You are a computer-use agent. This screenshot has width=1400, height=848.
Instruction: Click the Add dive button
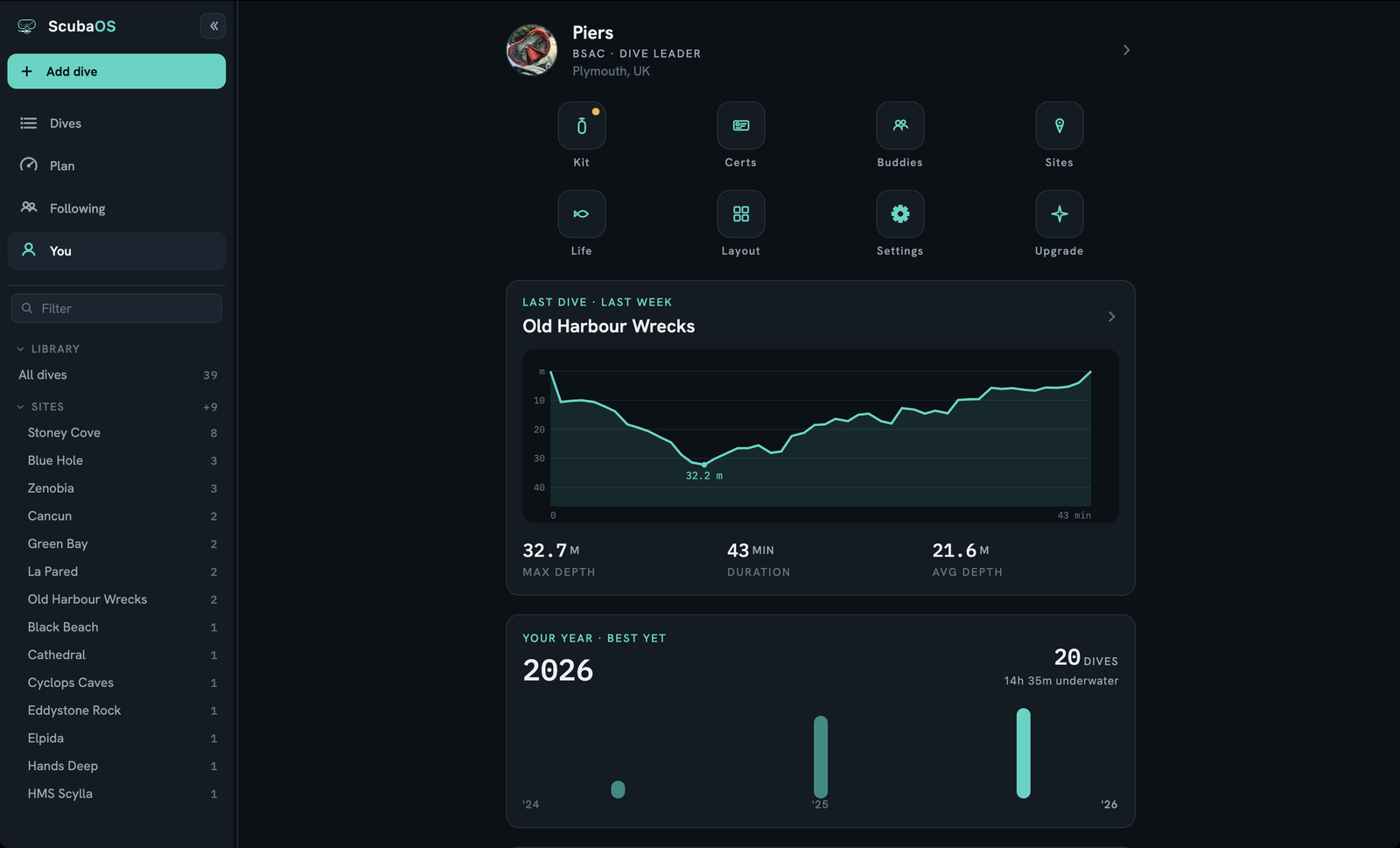(116, 72)
